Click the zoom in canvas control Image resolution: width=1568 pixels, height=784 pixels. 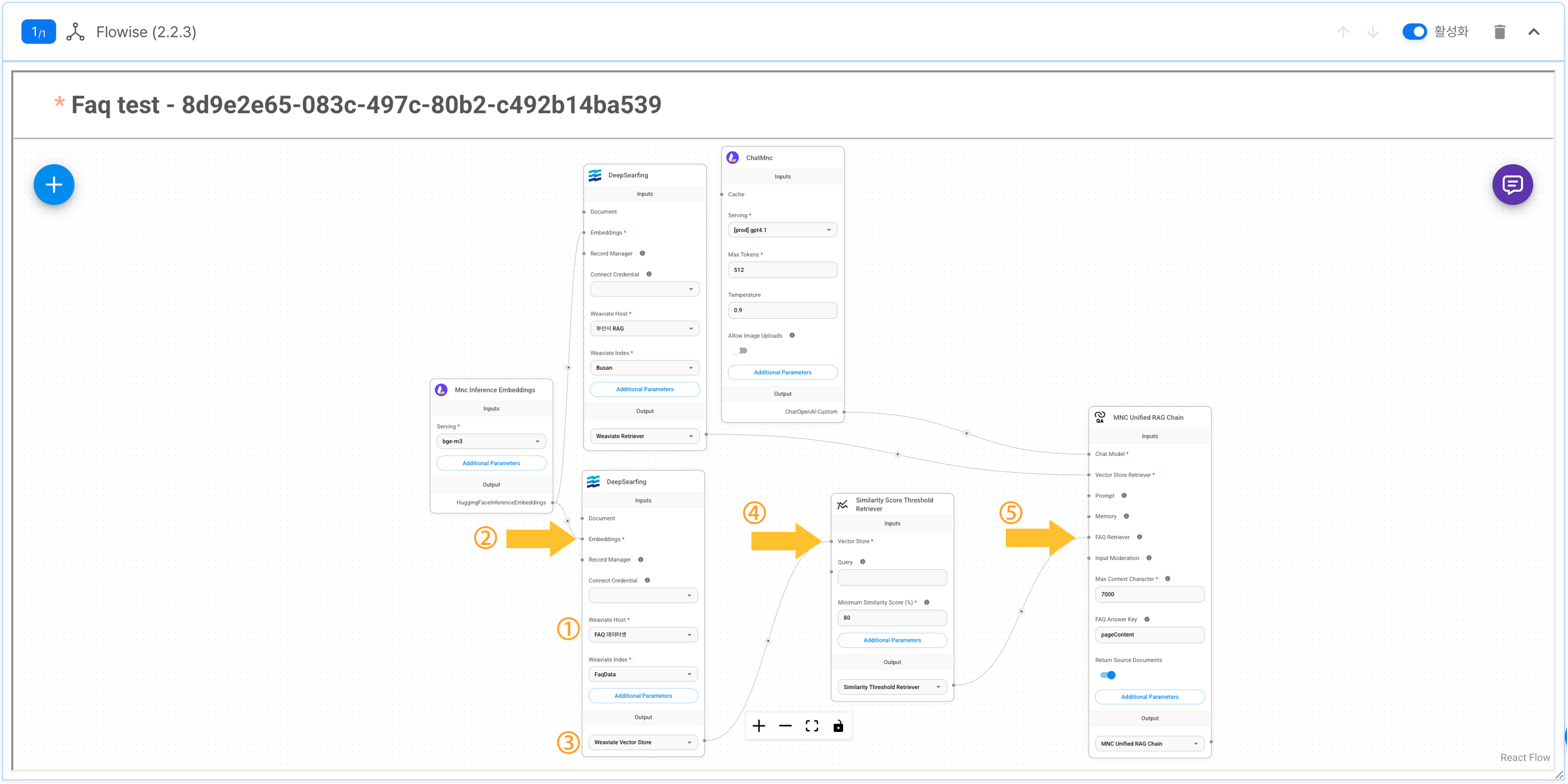point(759,725)
